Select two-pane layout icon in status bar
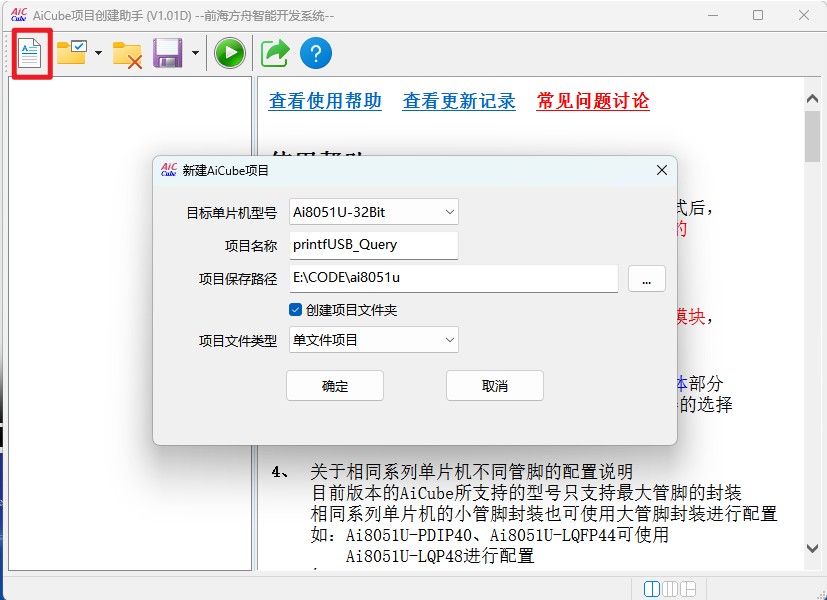Image resolution: width=827 pixels, height=600 pixels. tap(652, 590)
